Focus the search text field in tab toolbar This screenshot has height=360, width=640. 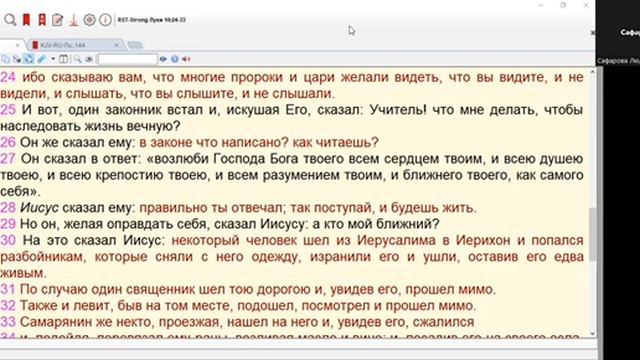pyautogui.click(x=128, y=59)
